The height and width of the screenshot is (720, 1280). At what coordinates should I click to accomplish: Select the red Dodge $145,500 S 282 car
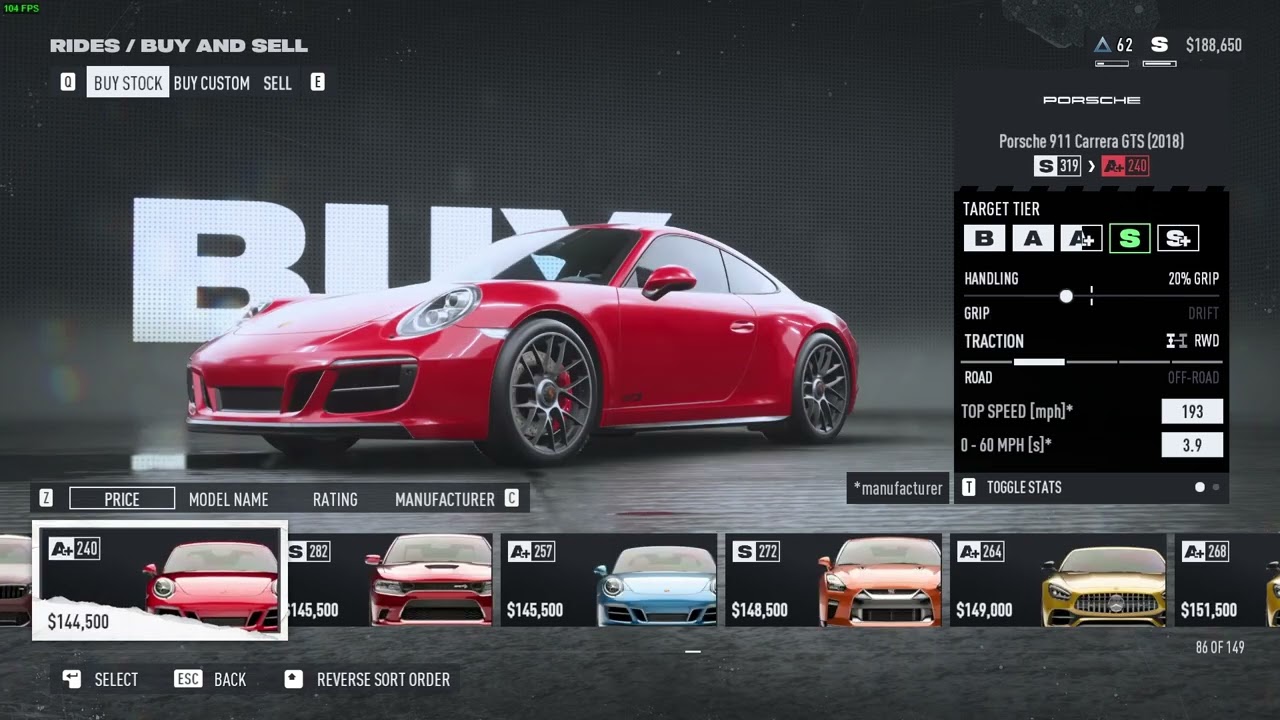[x=389, y=580]
